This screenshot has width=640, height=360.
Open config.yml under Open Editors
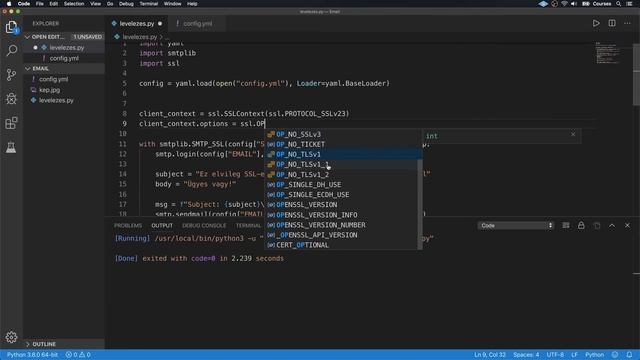64,58
